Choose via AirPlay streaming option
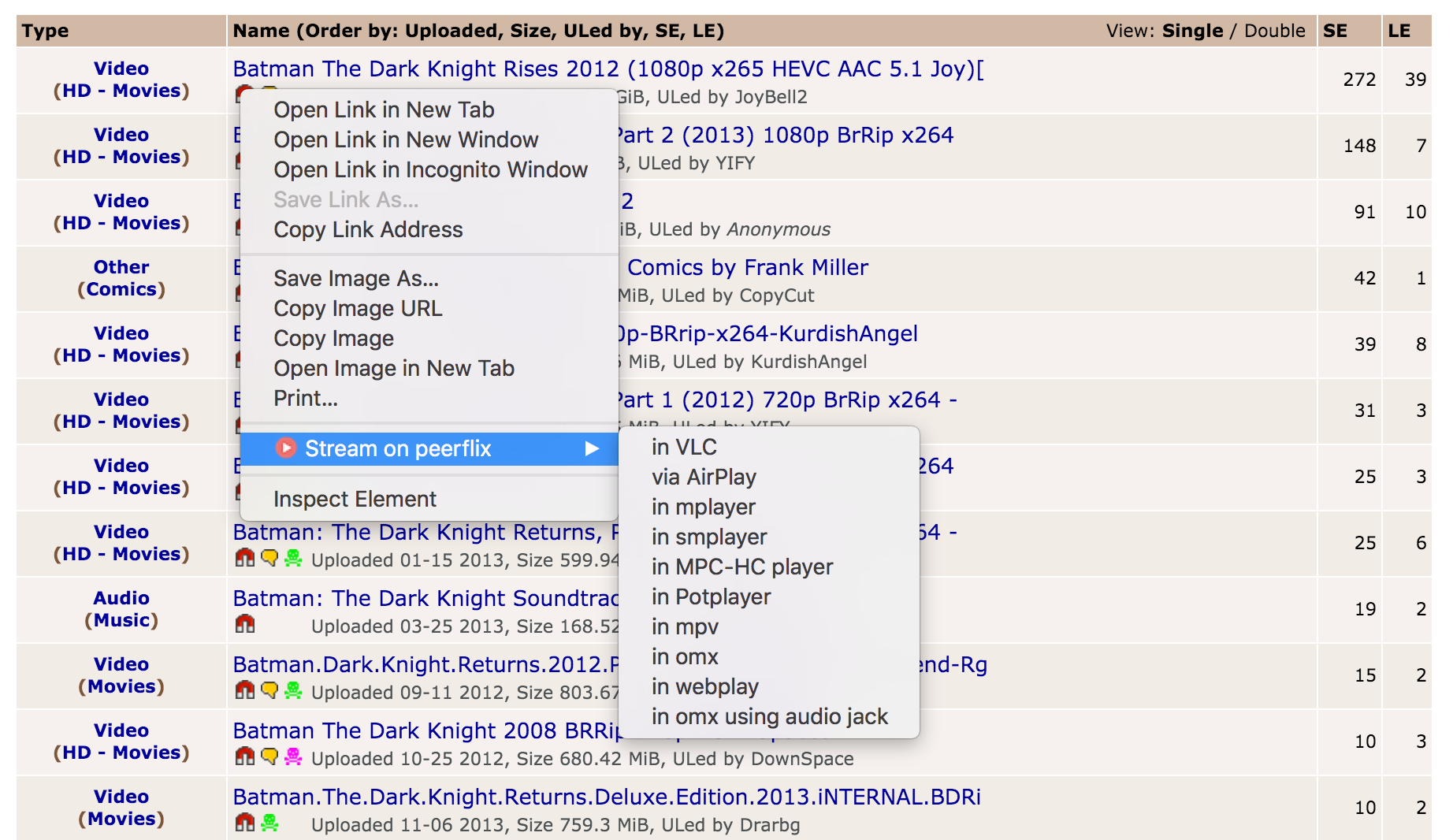This screenshot has width=1453, height=840. pyautogui.click(x=769, y=477)
